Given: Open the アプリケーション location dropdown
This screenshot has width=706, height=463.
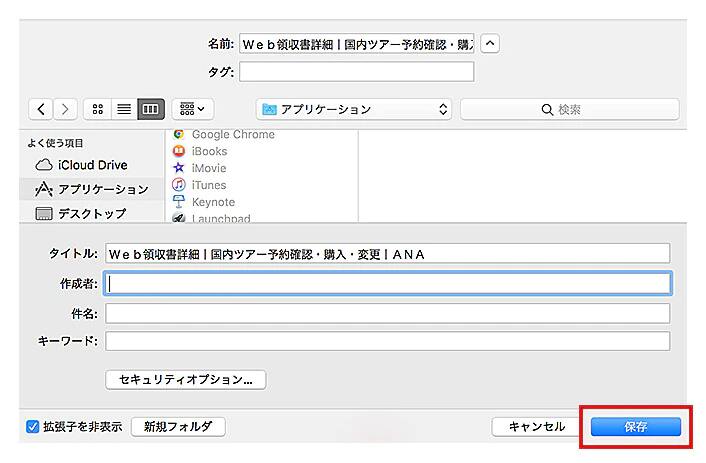Looking at the screenshot, I should coord(354,109).
